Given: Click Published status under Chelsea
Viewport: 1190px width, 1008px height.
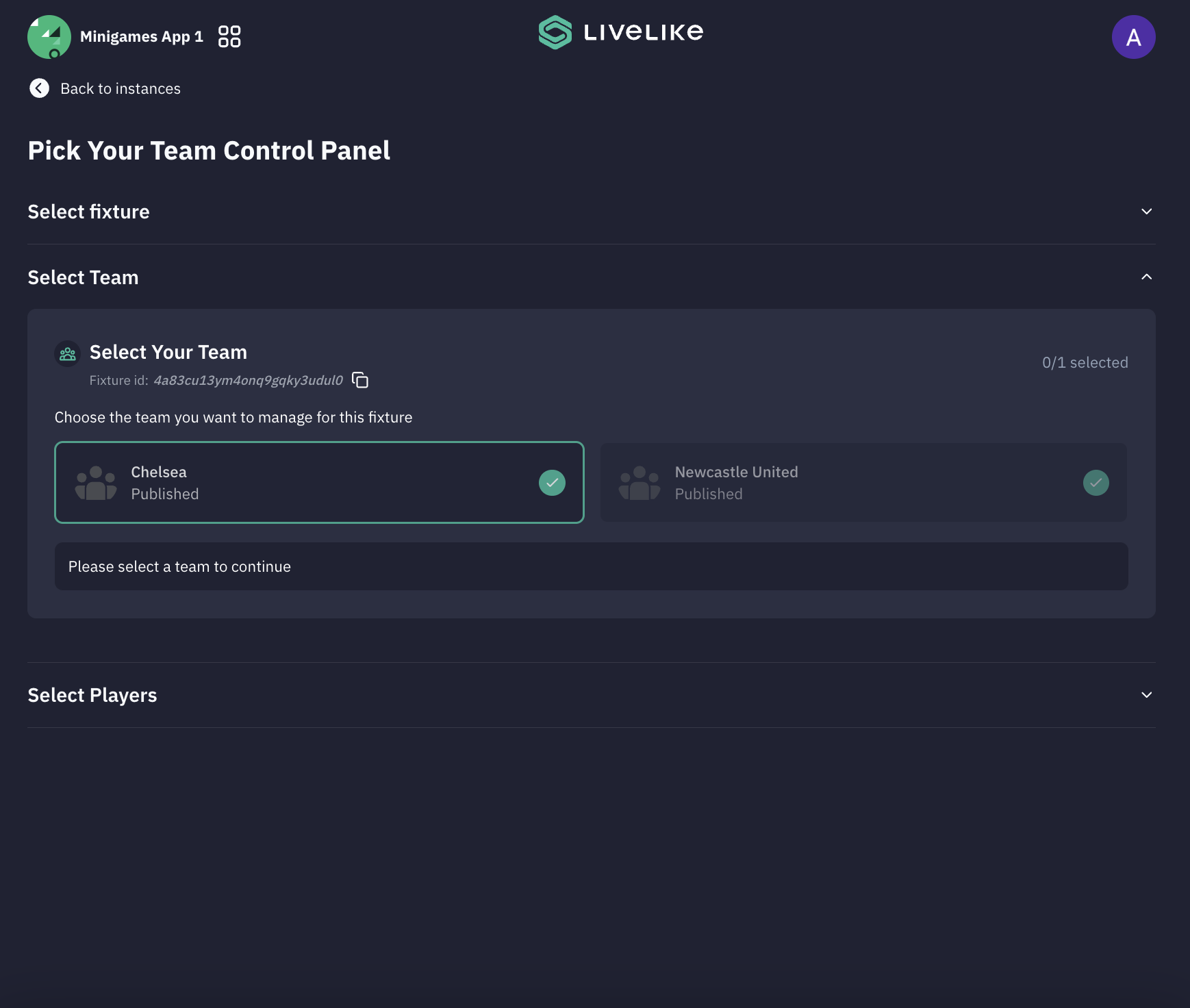Looking at the screenshot, I should [x=165, y=494].
